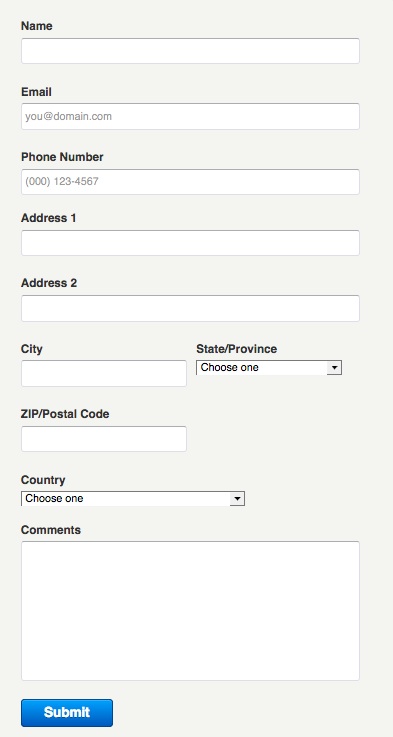Open the State/Province dropdown
Viewport: 393px width, 737px height.
269,368
